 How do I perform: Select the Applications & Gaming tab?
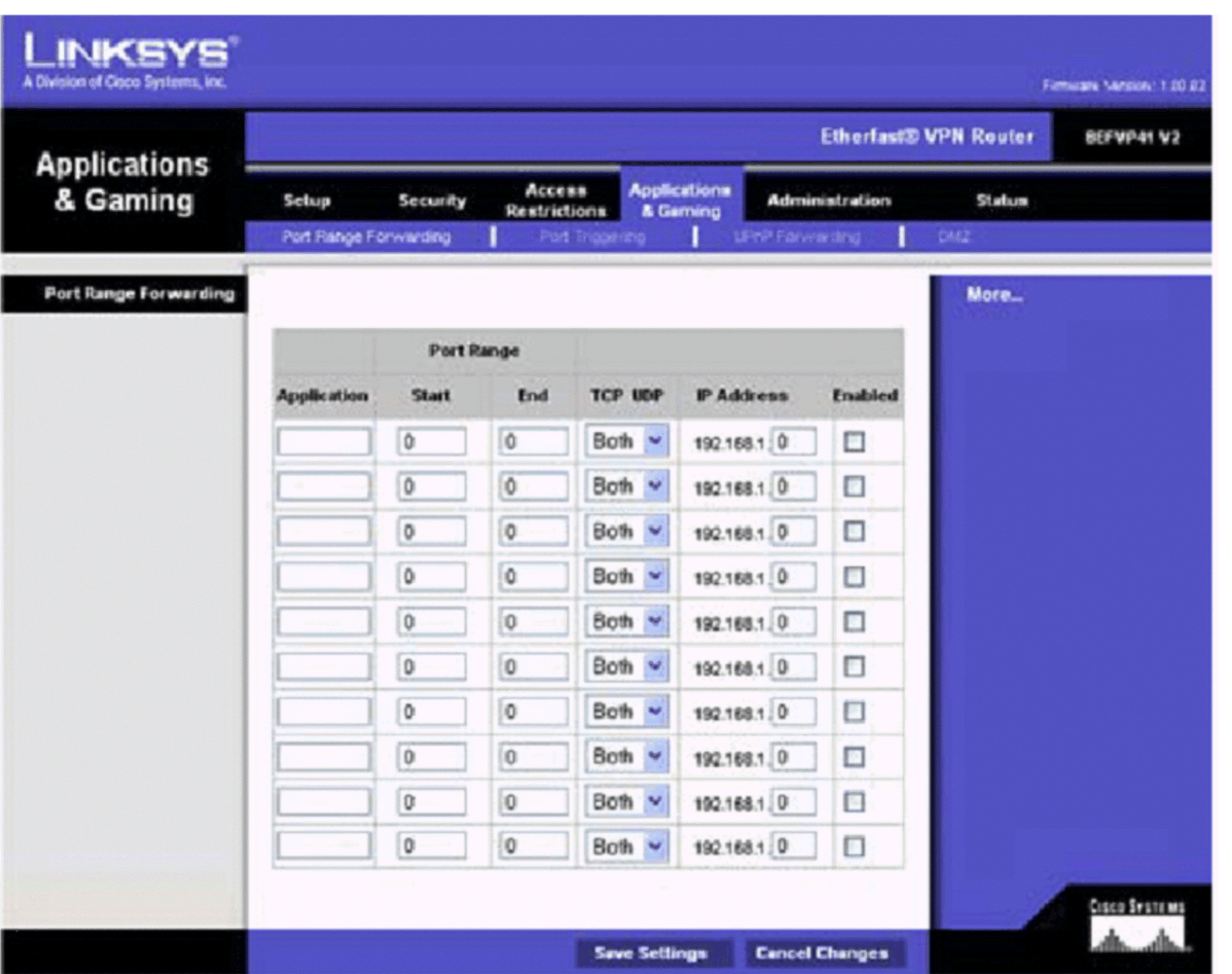tap(680, 199)
